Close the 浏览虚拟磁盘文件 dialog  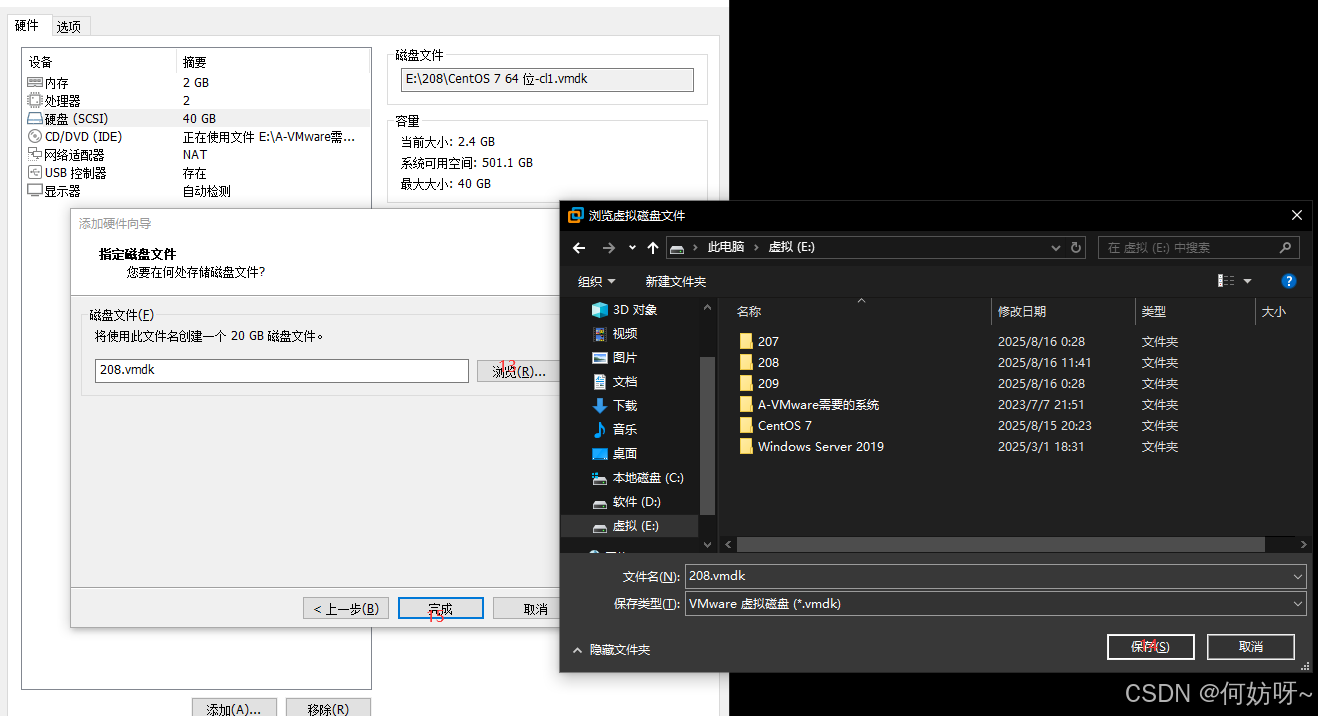coord(1296,215)
